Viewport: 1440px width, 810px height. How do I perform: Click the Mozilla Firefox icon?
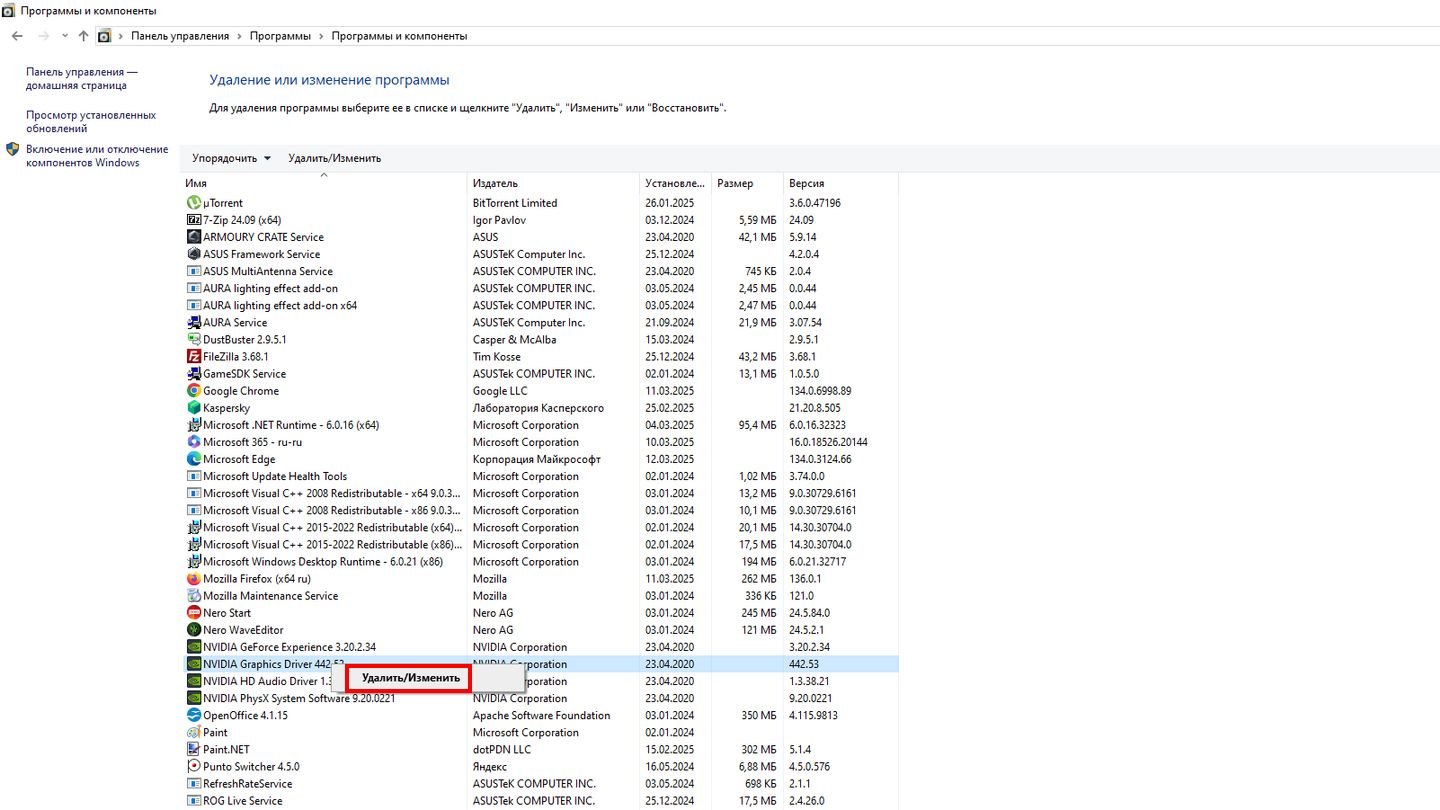tap(194, 579)
